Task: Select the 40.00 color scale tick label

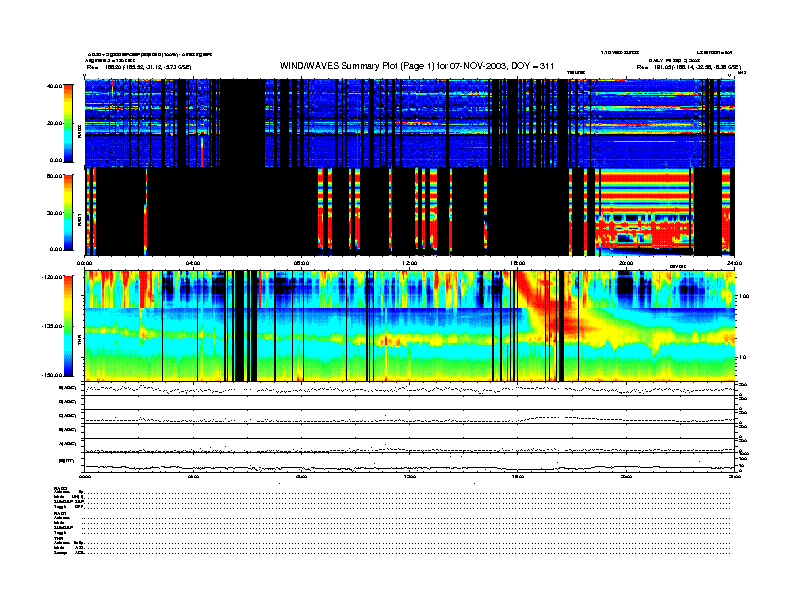Action: pos(54,86)
